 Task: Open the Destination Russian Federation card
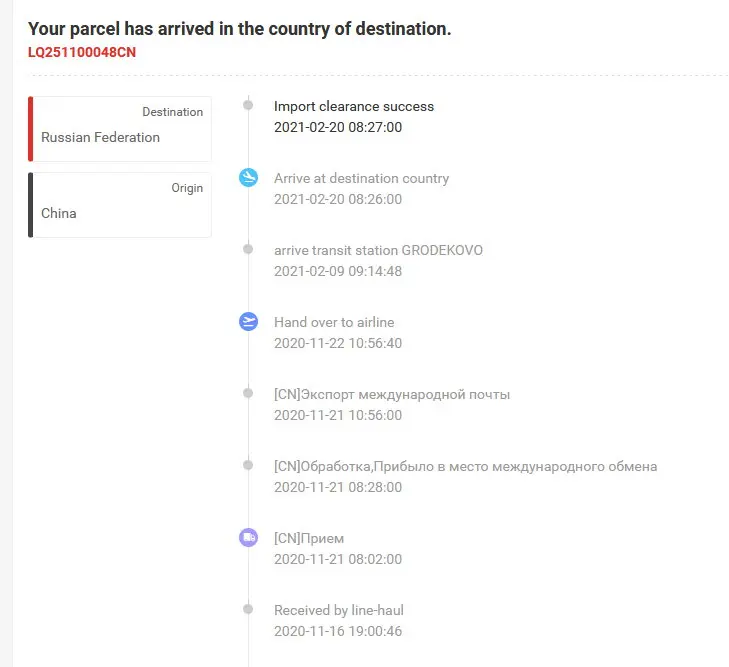[120, 128]
